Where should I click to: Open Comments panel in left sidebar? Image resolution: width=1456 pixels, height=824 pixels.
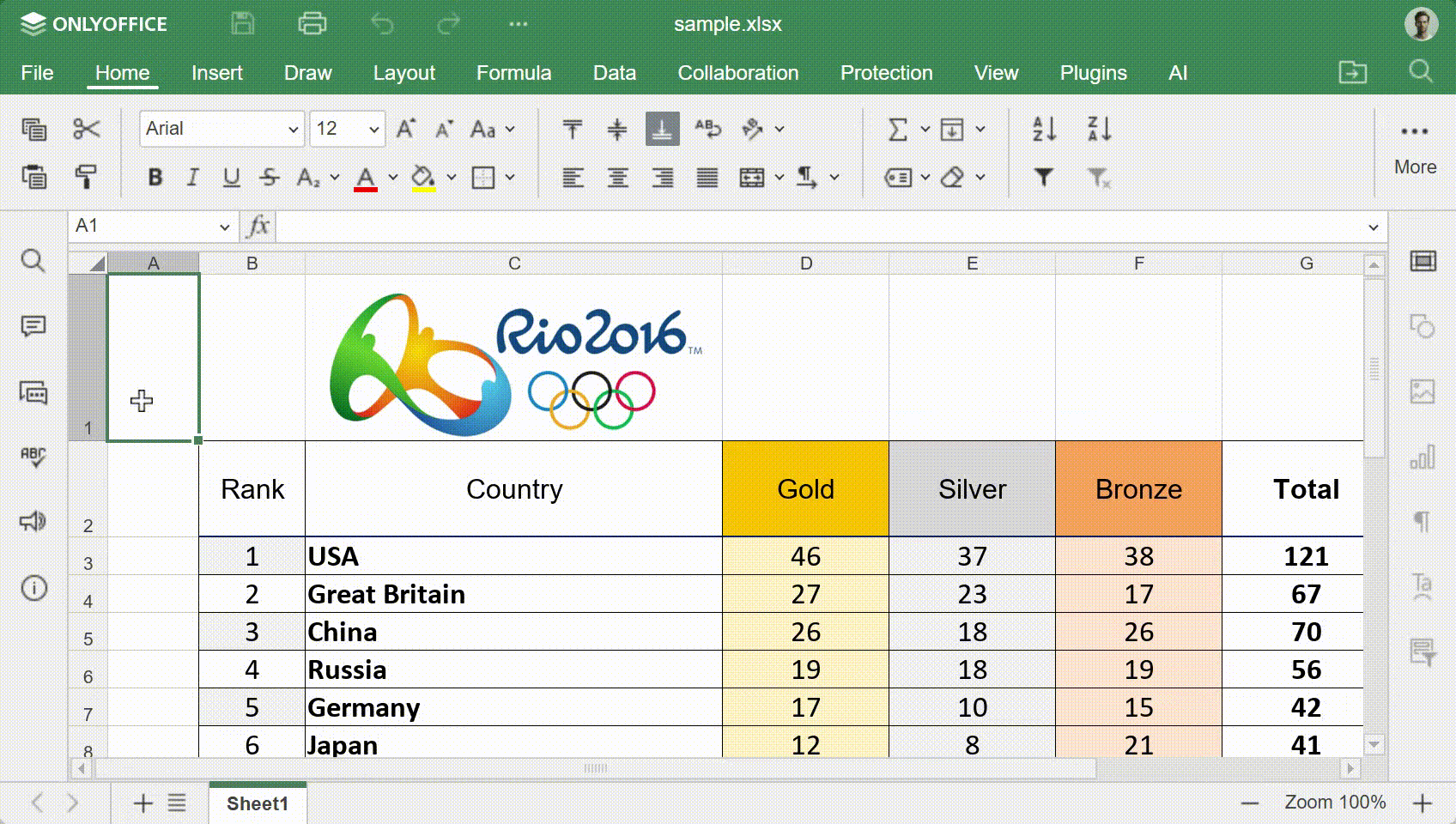tap(33, 326)
